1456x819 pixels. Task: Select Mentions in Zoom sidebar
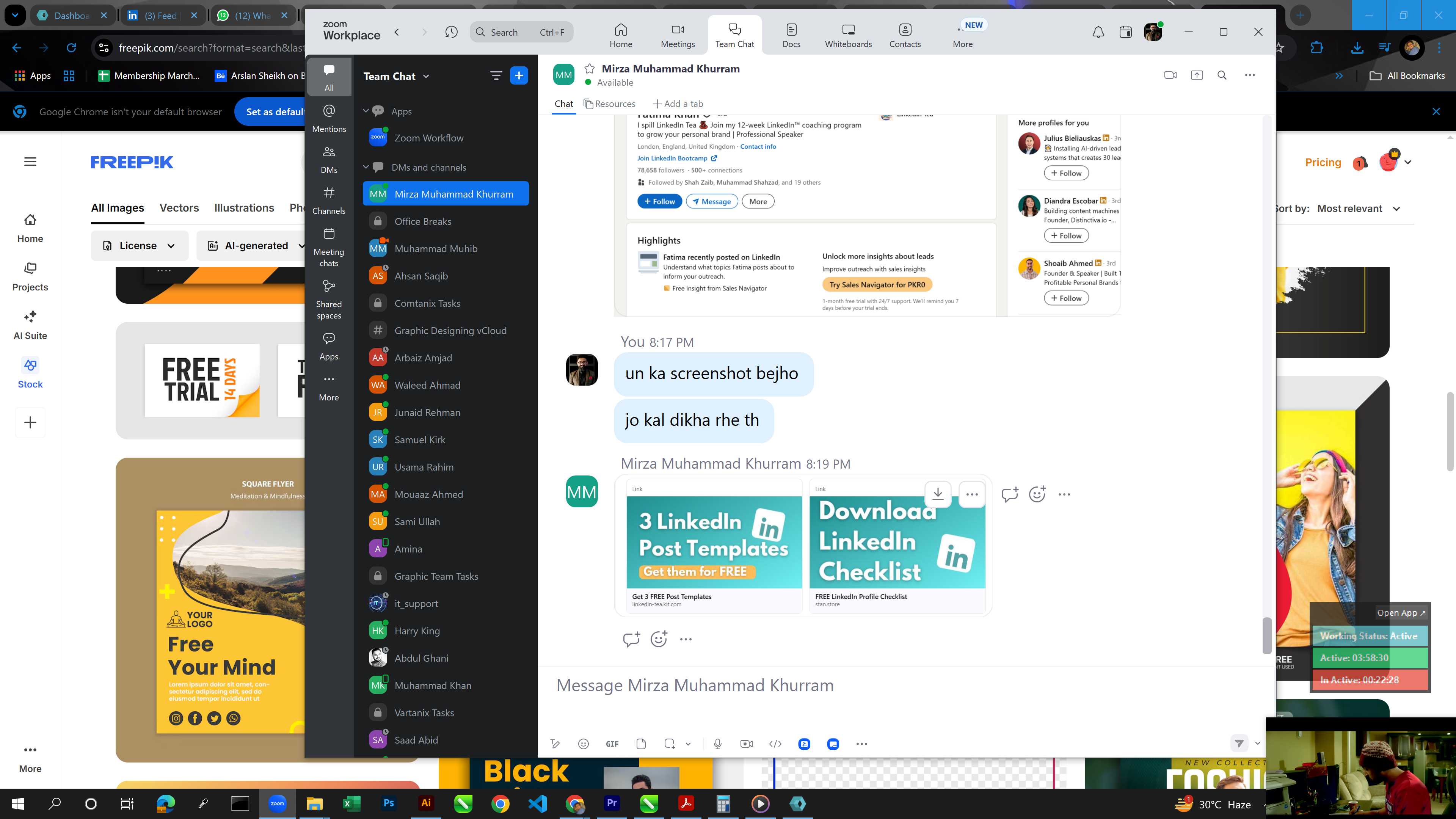(329, 118)
